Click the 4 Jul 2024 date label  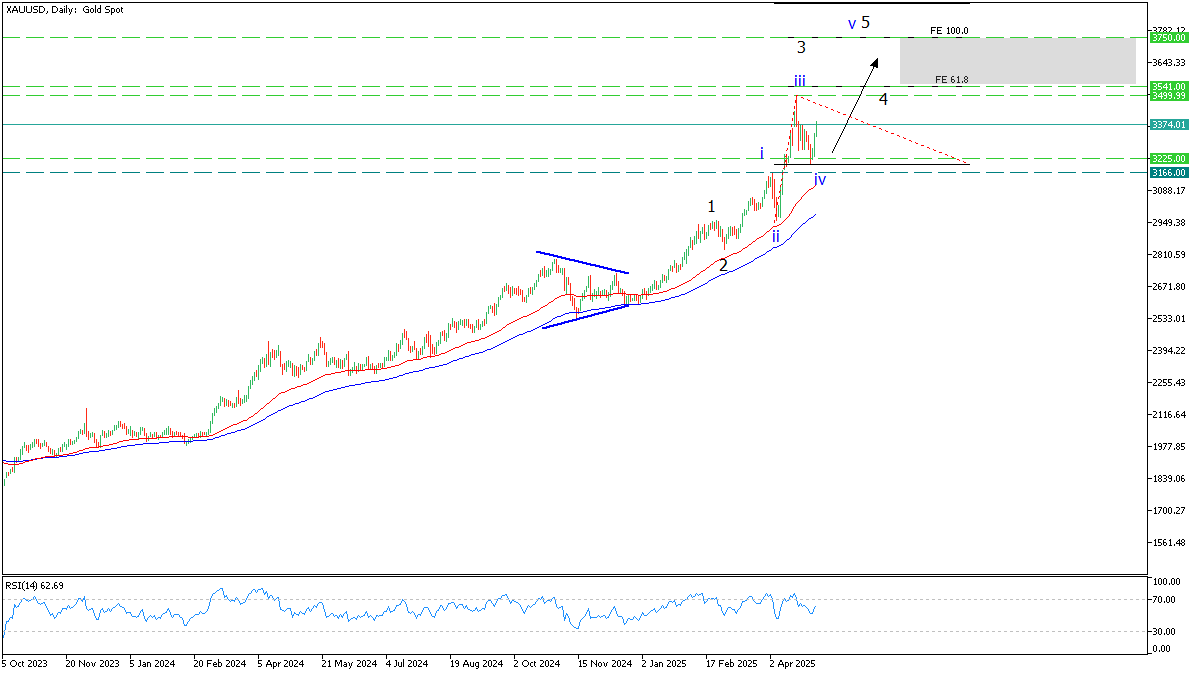(x=409, y=663)
